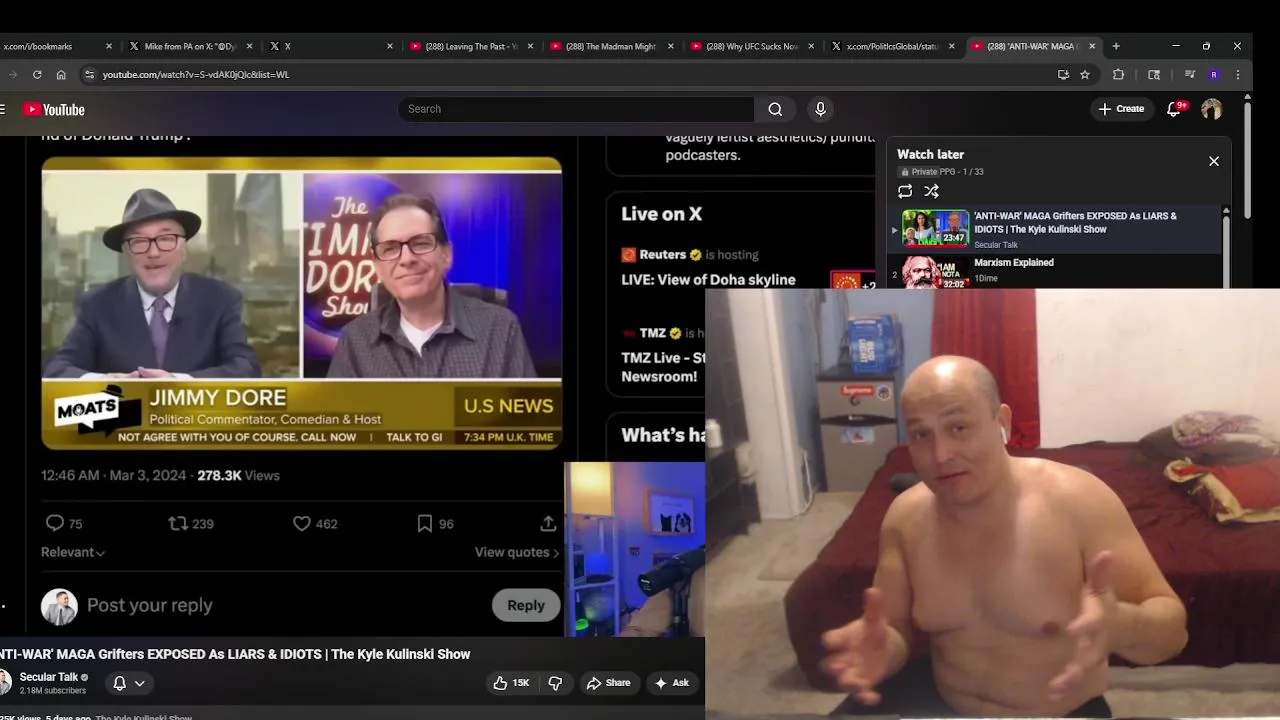Click the Jimmy Dore MOATS video image
Screen dimensions: 1280x720
[x=301, y=303]
